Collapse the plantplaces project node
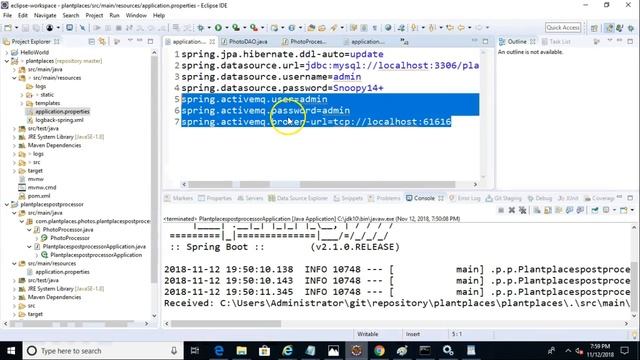The width and height of the screenshot is (640, 360). [x=7, y=61]
